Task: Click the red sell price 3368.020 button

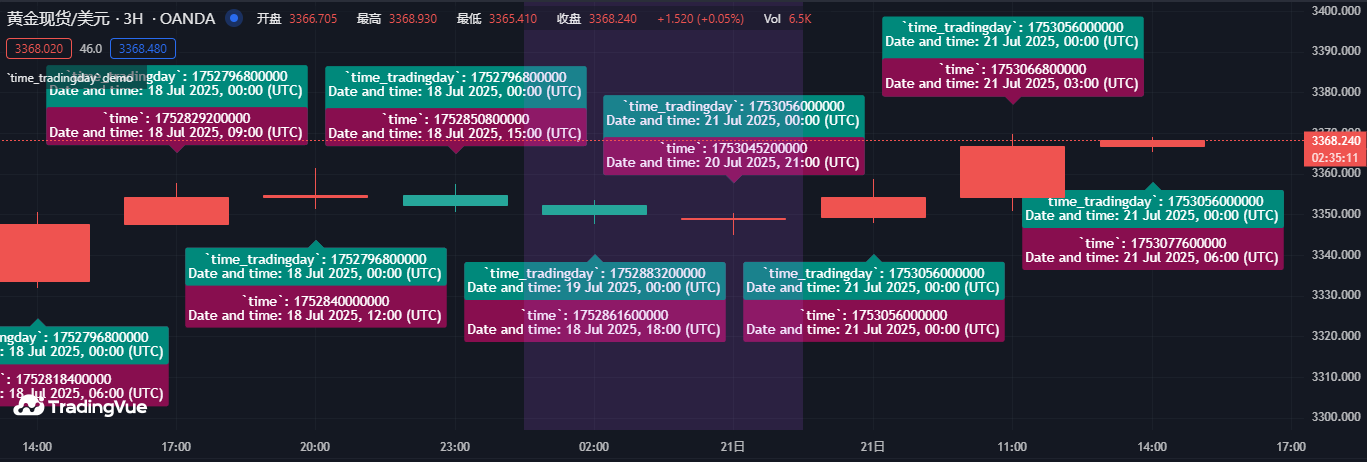Action: (39, 48)
